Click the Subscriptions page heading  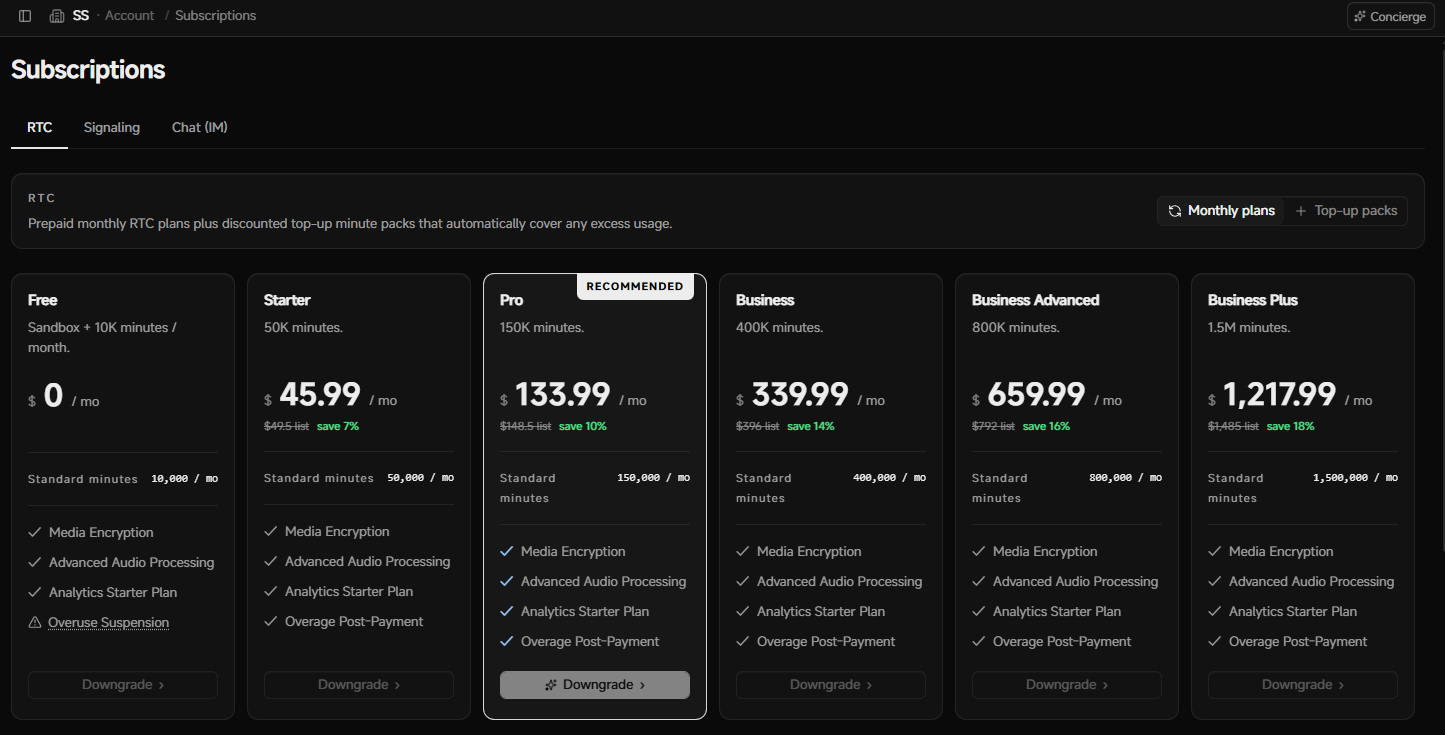(x=88, y=70)
